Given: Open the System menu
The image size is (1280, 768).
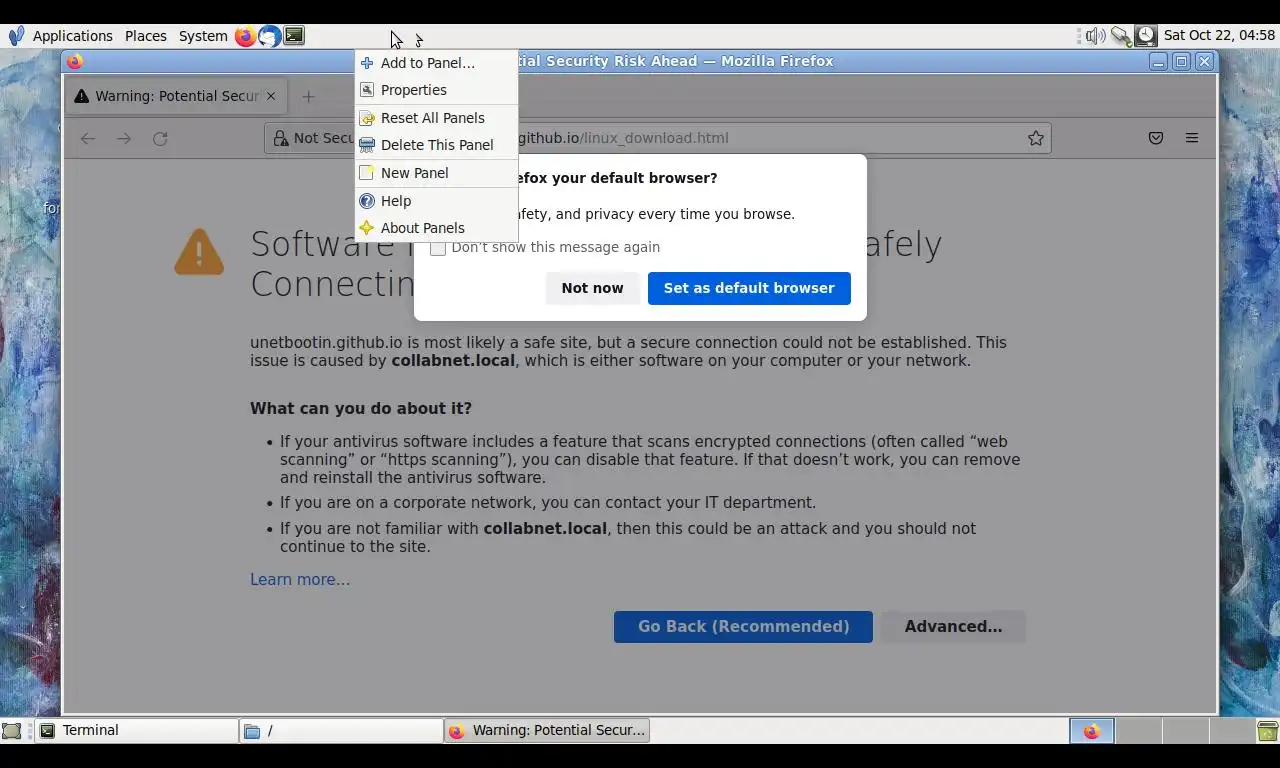Looking at the screenshot, I should [203, 36].
